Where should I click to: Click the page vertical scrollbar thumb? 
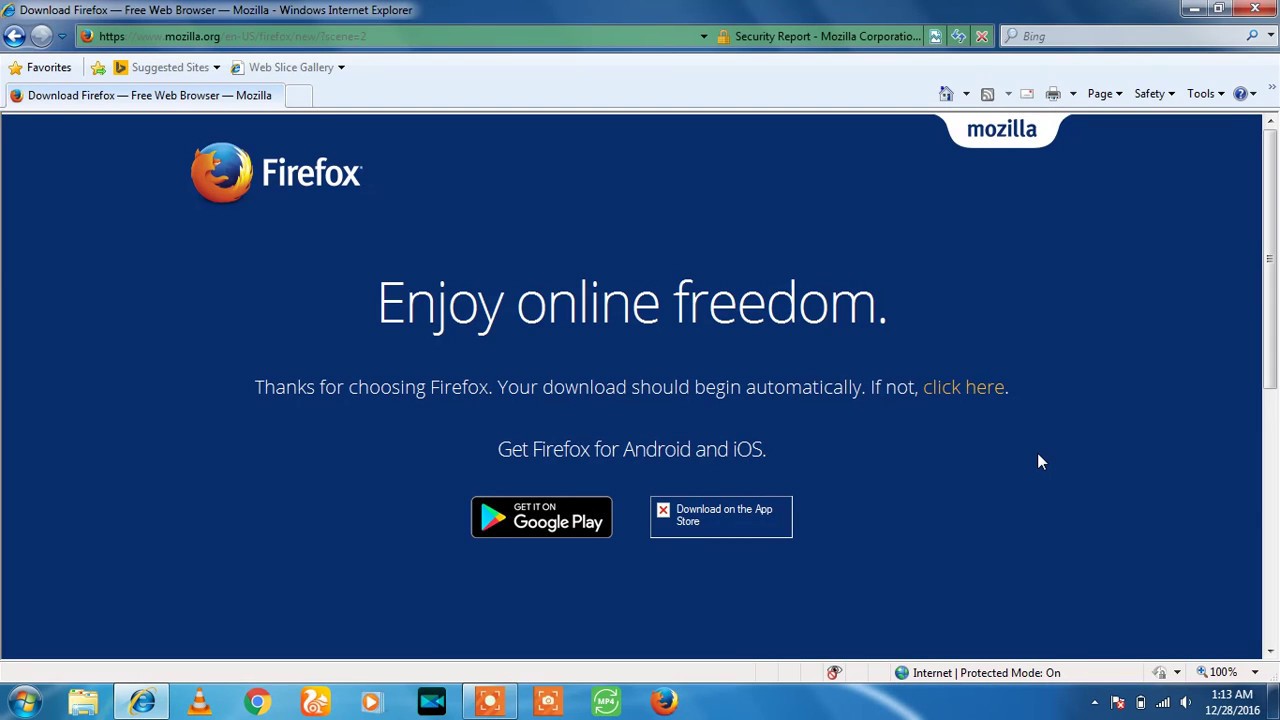coord(1270,260)
